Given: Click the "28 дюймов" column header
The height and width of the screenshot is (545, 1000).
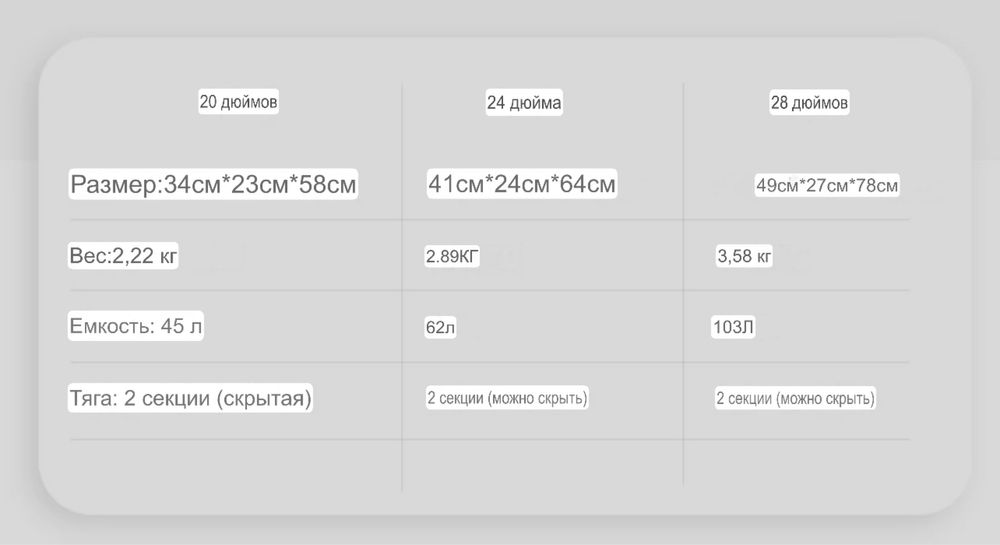Looking at the screenshot, I should tap(809, 103).
